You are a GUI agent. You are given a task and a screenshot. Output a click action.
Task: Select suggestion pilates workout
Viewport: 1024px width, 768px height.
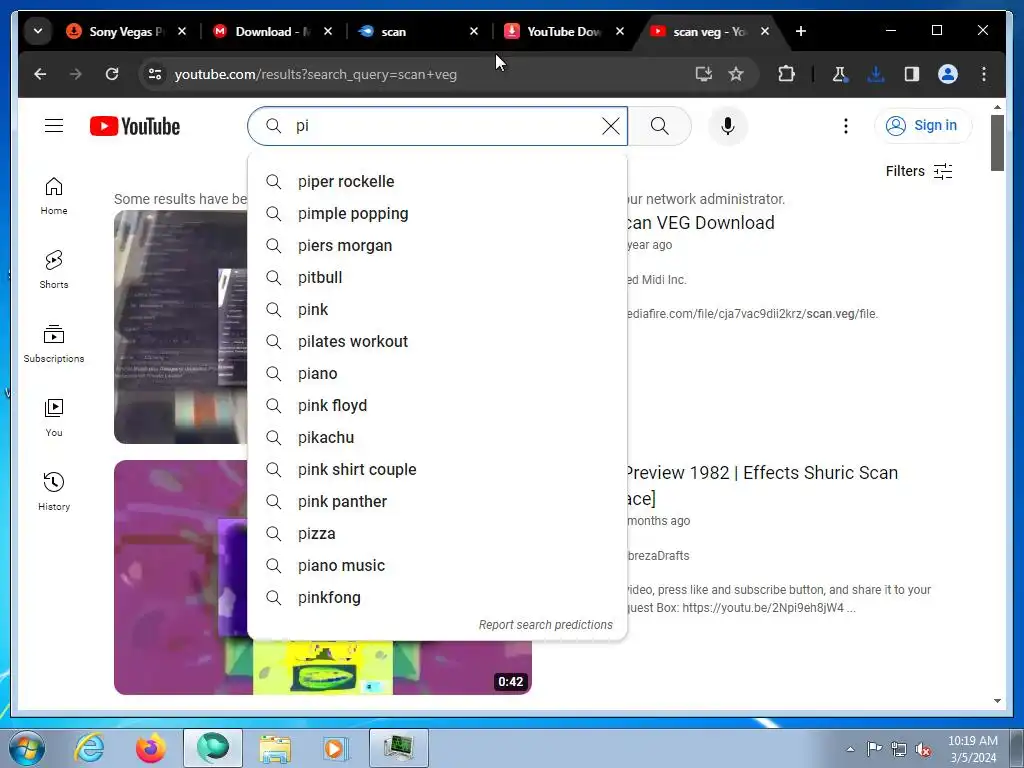(437, 342)
